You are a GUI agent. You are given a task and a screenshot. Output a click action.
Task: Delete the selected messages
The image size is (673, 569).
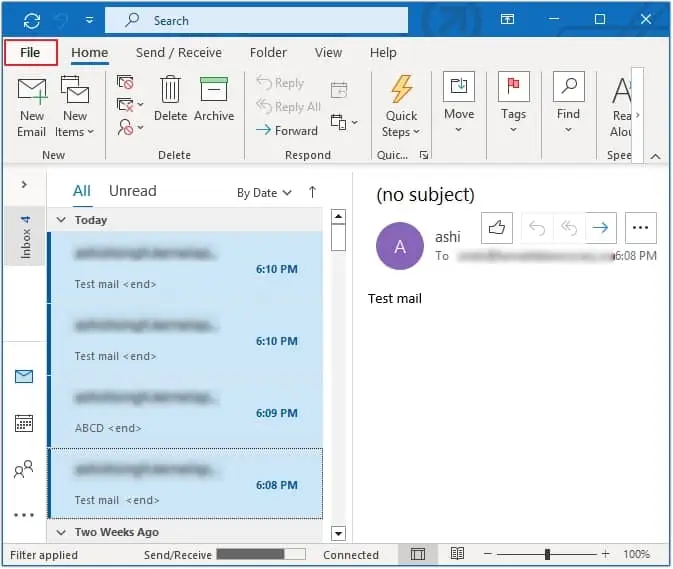170,99
